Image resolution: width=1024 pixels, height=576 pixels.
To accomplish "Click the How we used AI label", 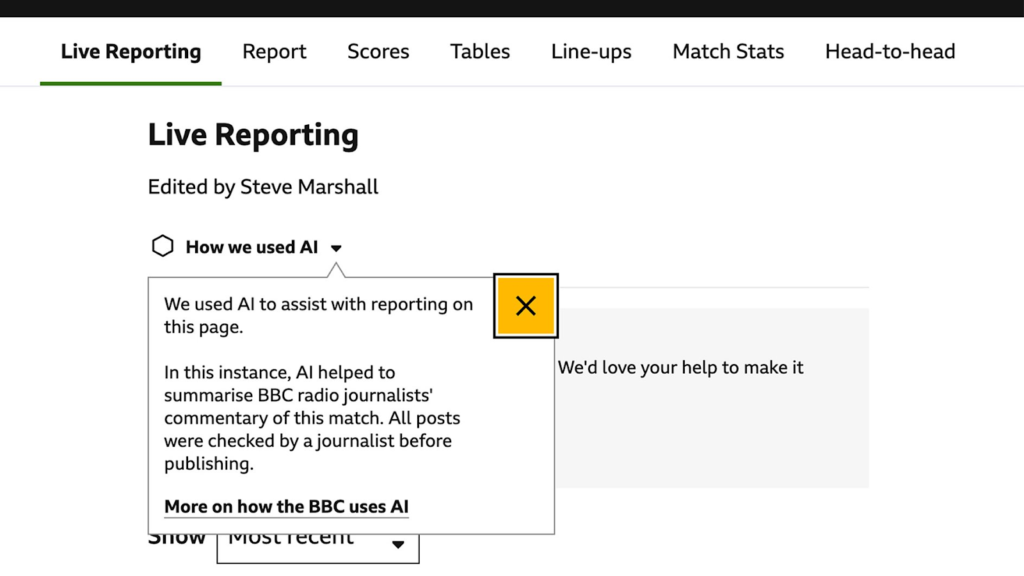I will 251,248.
